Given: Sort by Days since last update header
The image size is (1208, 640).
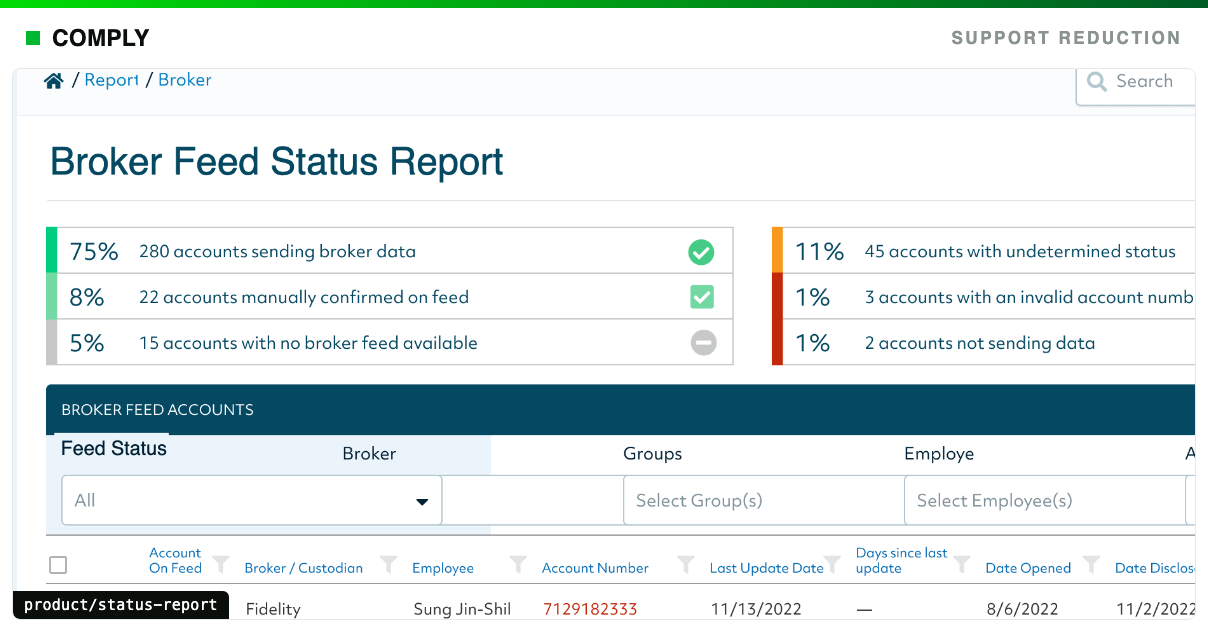Looking at the screenshot, I should [x=902, y=560].
